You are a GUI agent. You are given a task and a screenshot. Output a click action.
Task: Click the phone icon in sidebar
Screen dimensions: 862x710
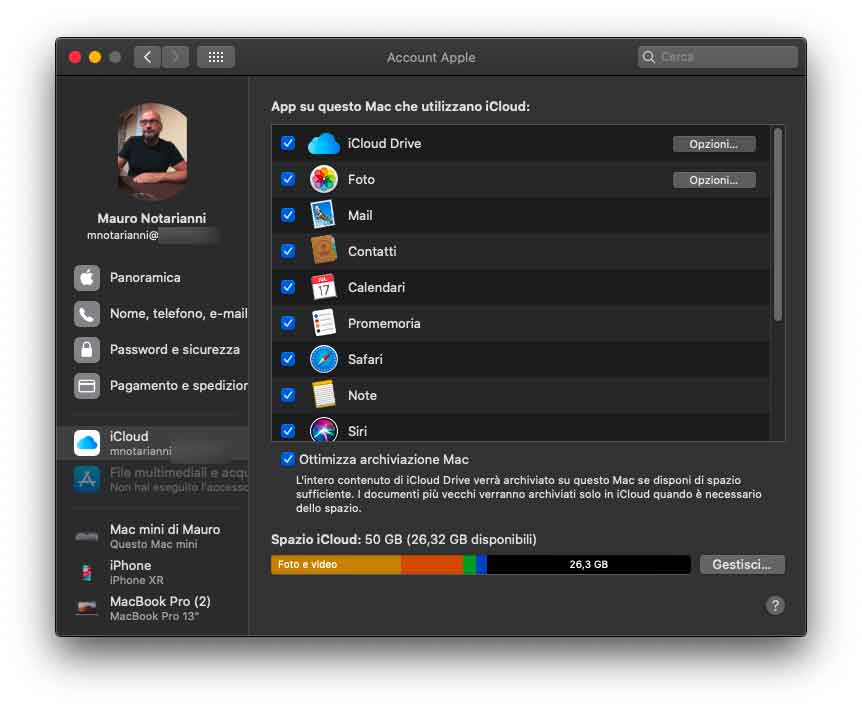coord(87,314)
